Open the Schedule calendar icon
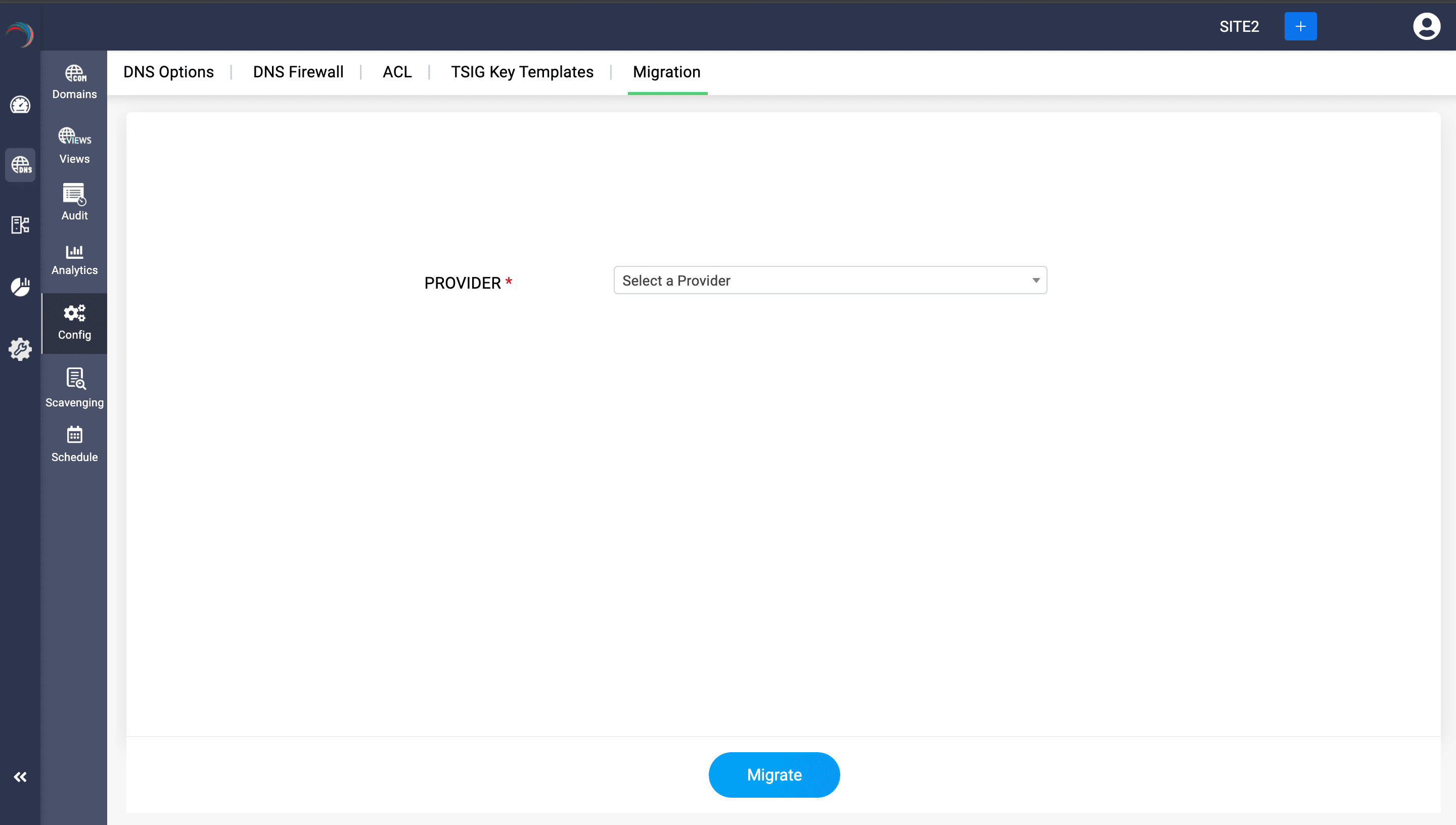This screenshot has height=825, width=1456. tap(74, 435)
